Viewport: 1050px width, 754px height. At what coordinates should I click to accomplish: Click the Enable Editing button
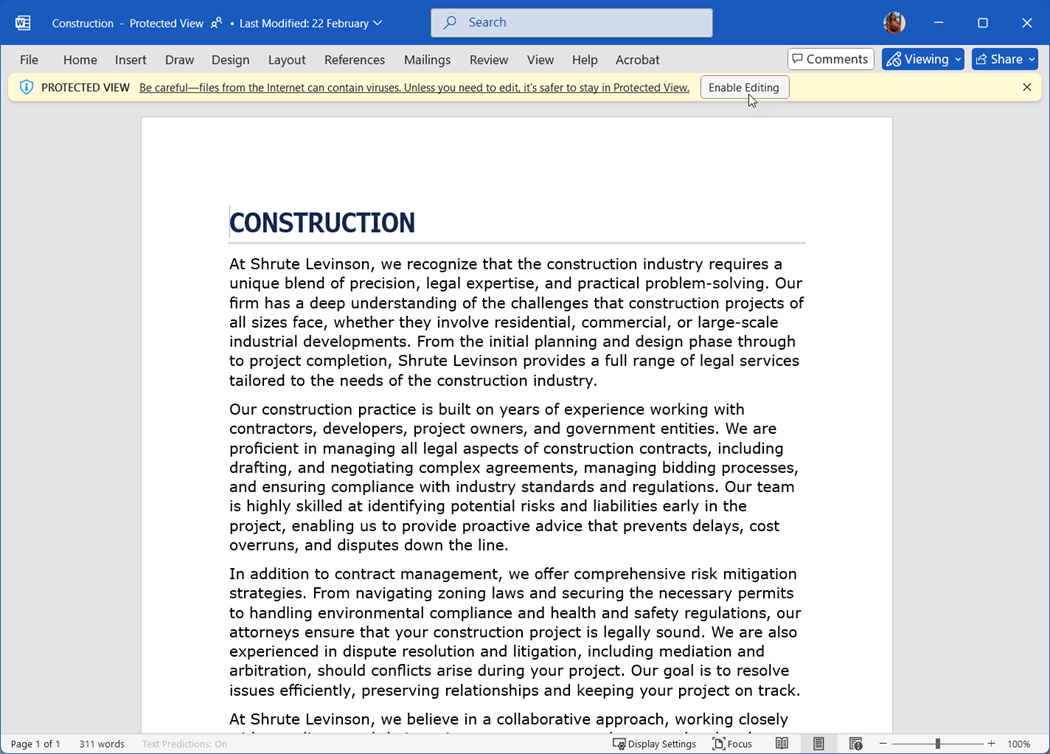744,88
